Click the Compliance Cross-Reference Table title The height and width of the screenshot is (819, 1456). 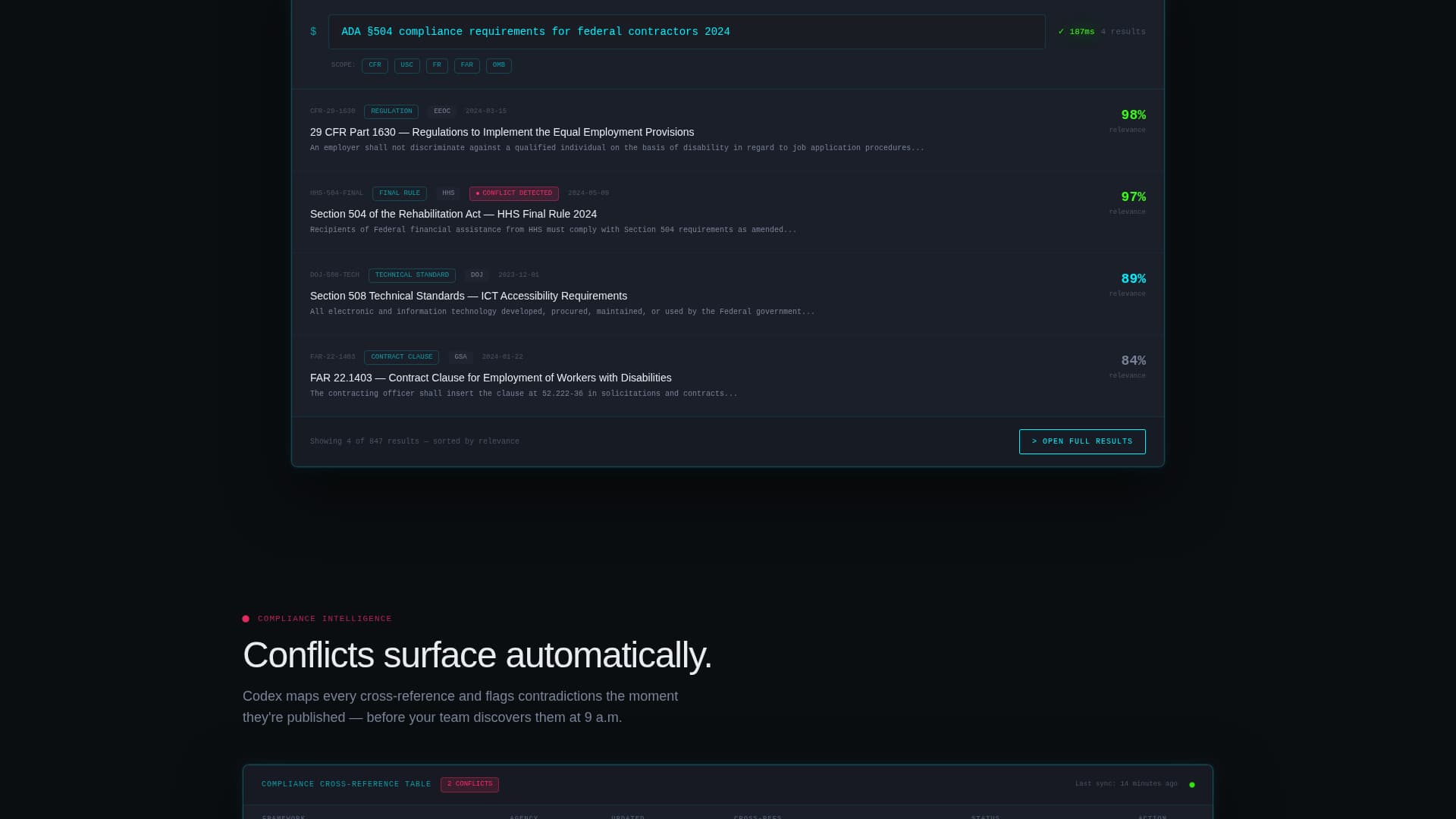tap(347, 784)
